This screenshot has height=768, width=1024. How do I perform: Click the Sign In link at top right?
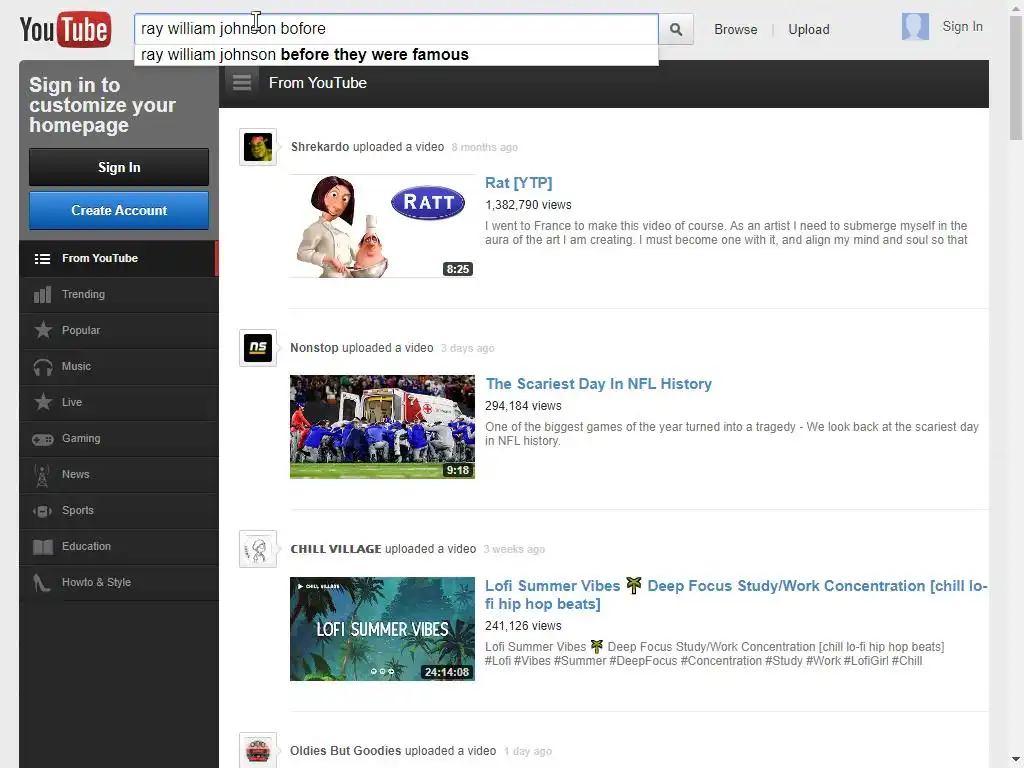point(962,27)
